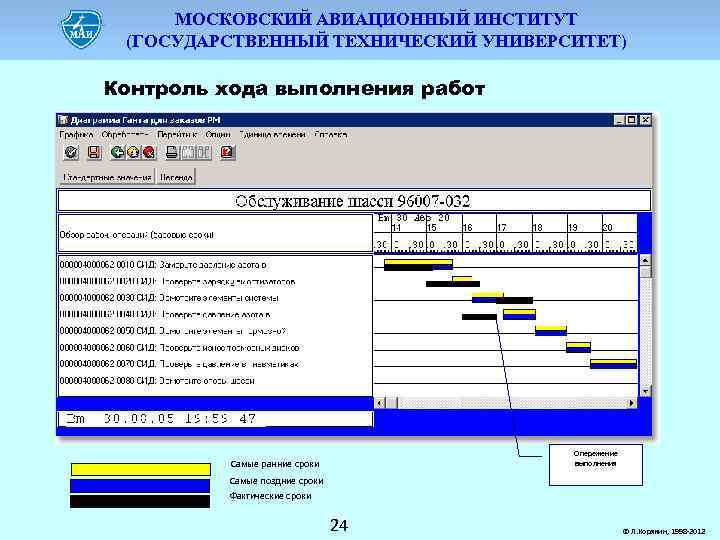
Task: Open the Опции menu
Action: tap(218, 135)
